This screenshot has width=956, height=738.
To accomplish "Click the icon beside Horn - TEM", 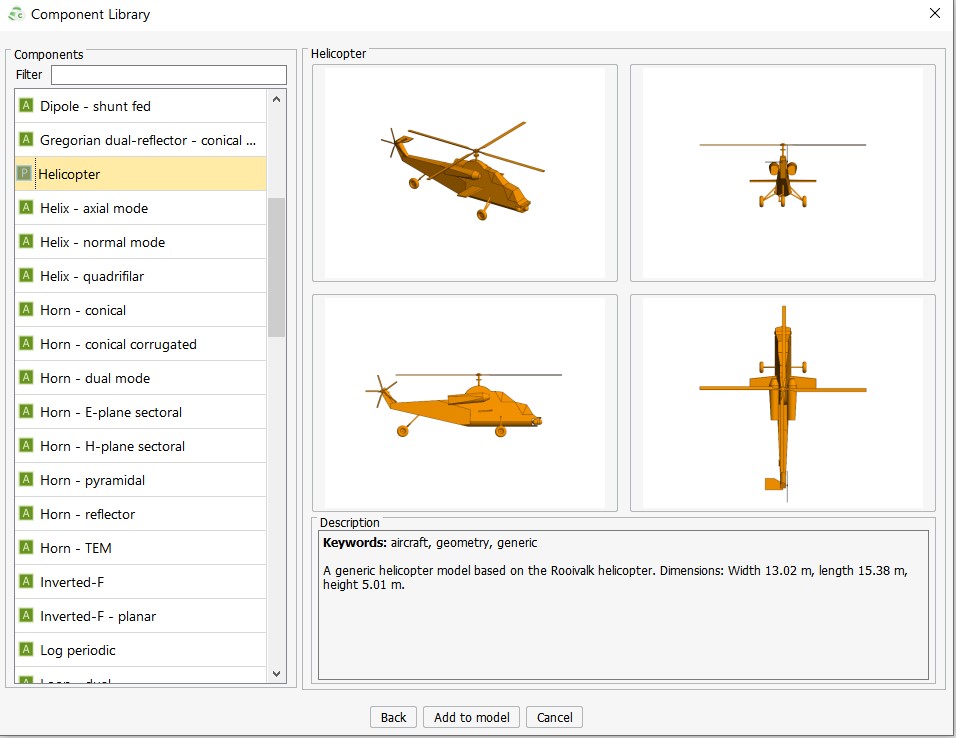I will tap(26, 548).
